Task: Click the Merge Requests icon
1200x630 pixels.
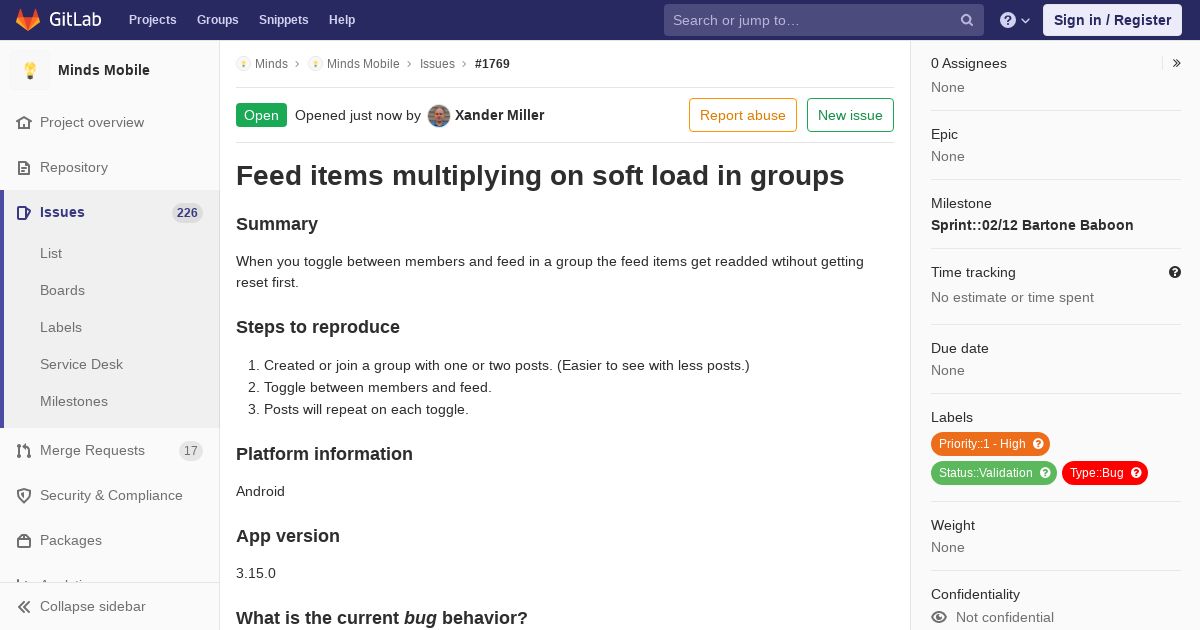Action: click(x=24, y=450)
